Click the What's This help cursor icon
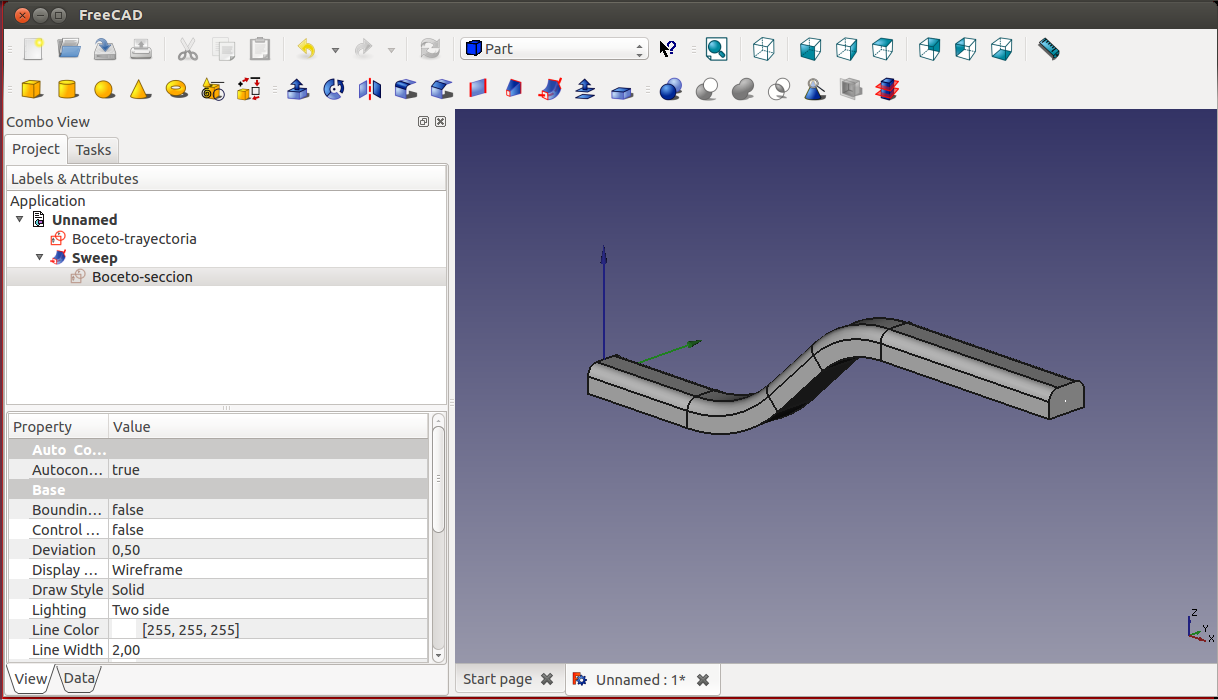Viewport: 1218px width, 700px height. coord(668,49)
